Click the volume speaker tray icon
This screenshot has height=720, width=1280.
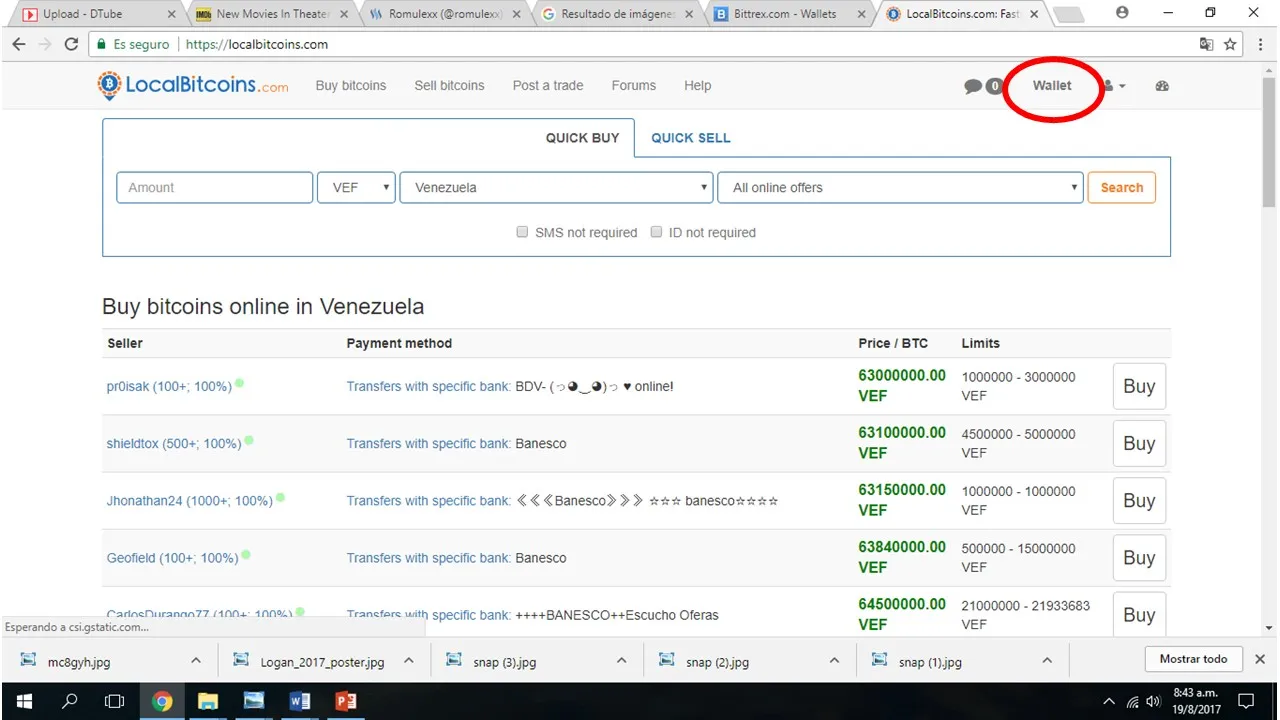(x=1153, y=701)
